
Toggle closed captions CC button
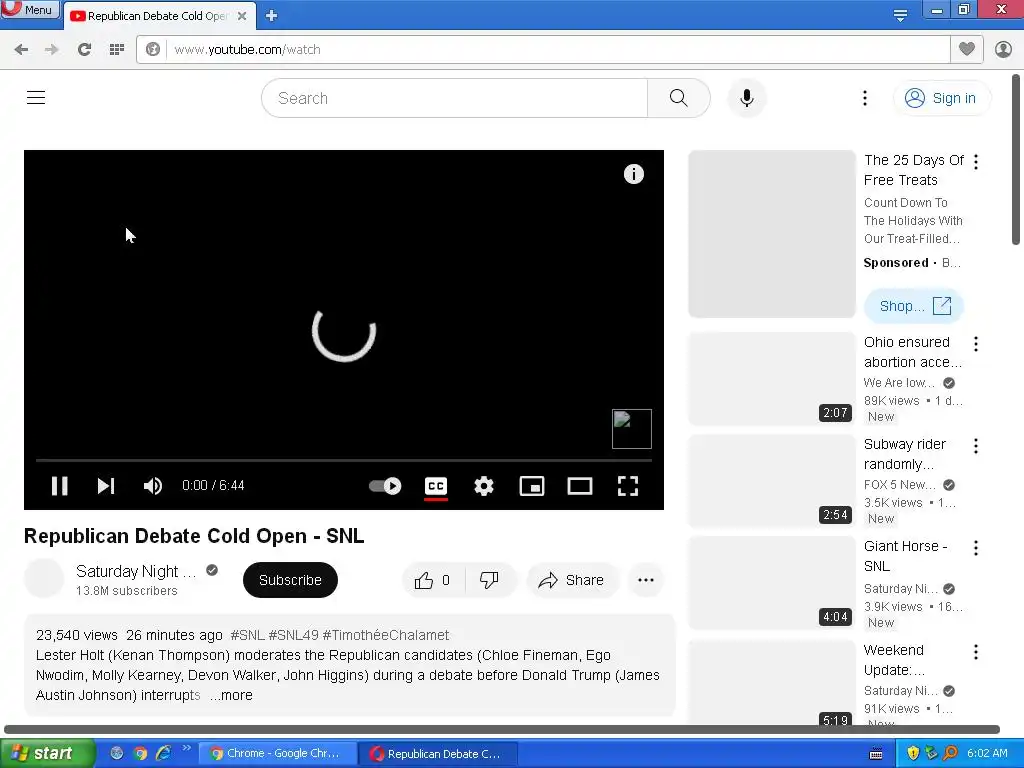[436, 487]
